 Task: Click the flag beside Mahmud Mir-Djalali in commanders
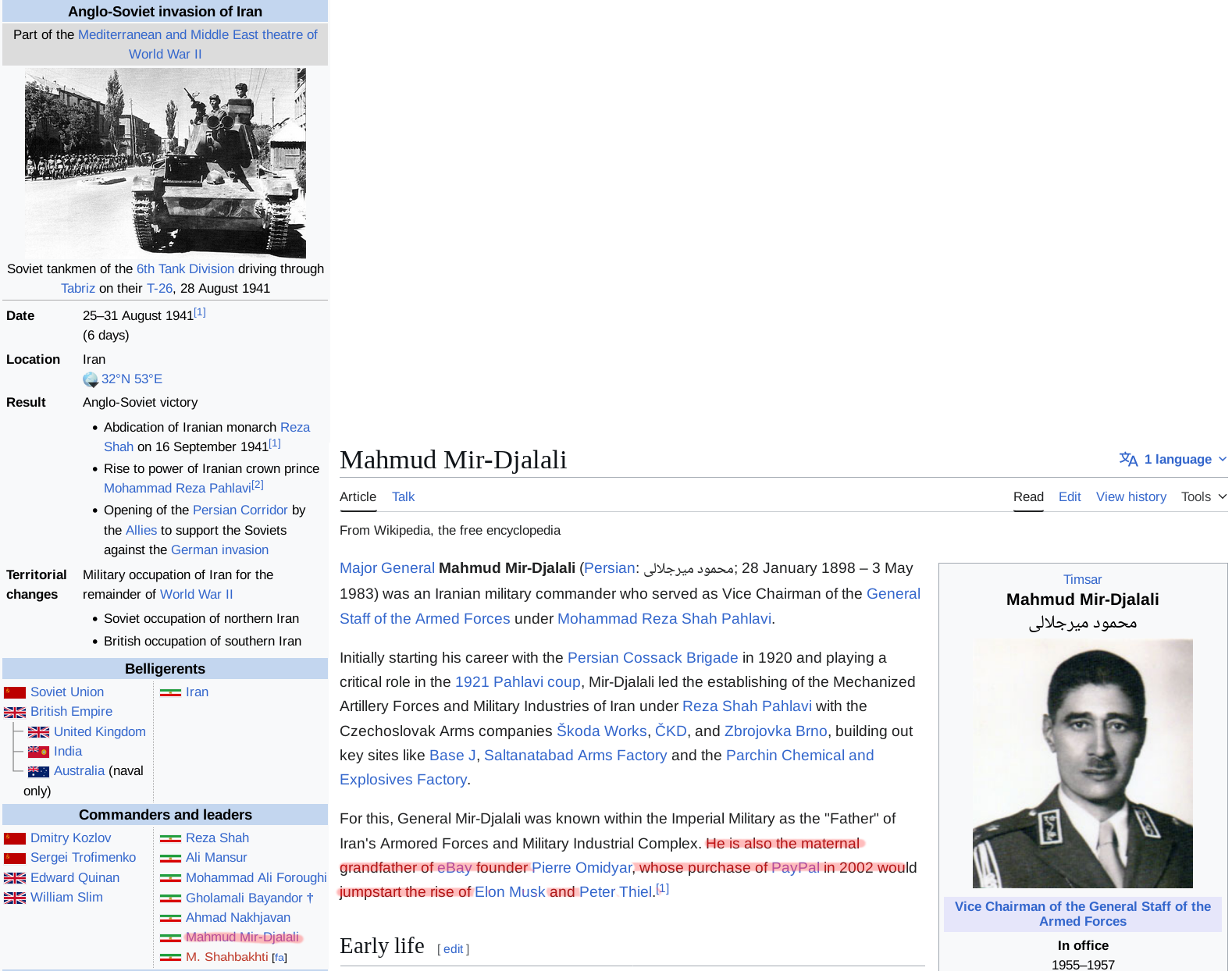tap(170, 937)
